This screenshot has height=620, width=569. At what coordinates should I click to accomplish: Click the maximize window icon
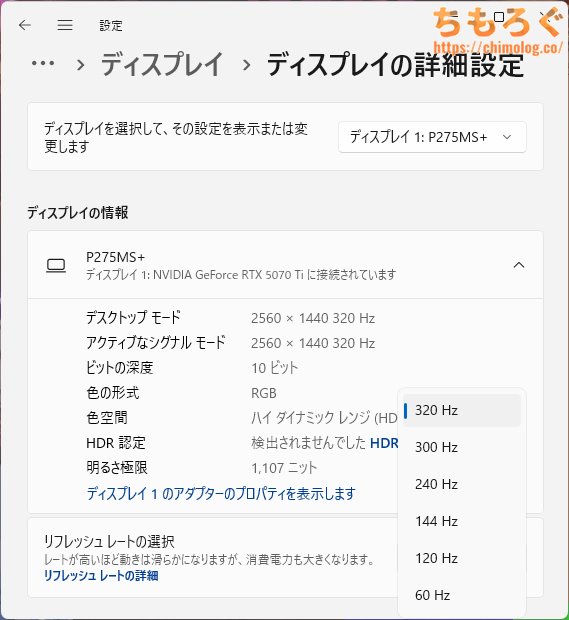[x=499, y=17]
